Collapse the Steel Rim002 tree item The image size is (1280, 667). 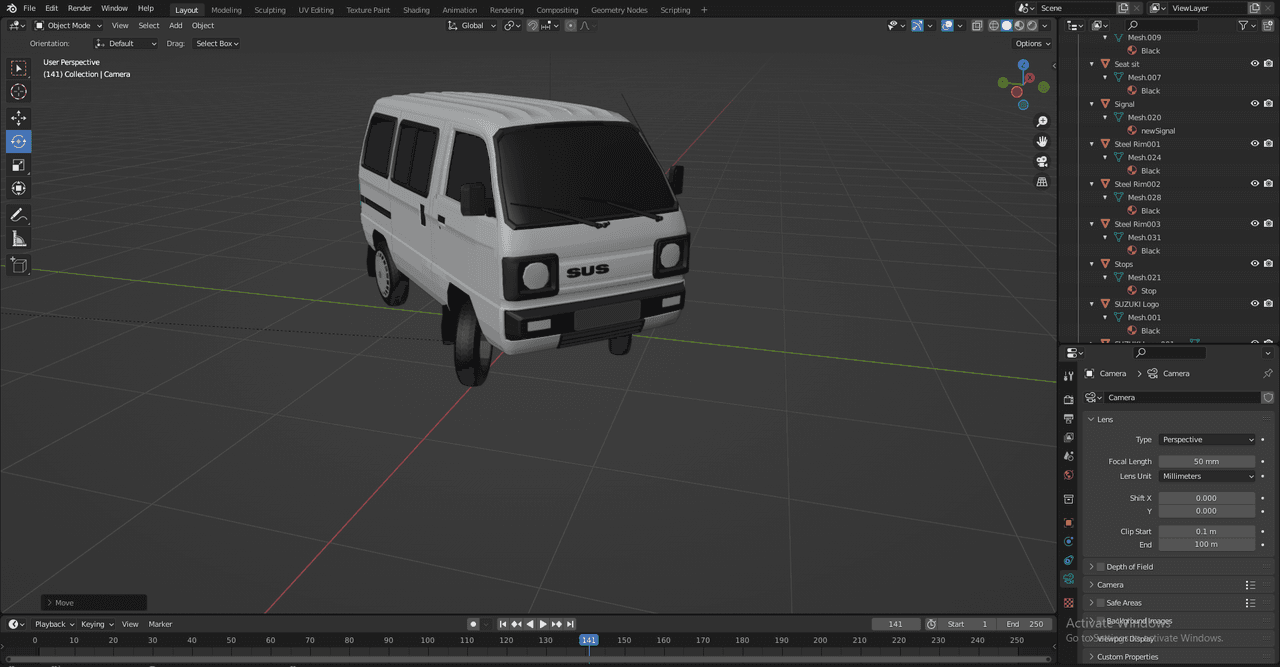pos(1093,184)
